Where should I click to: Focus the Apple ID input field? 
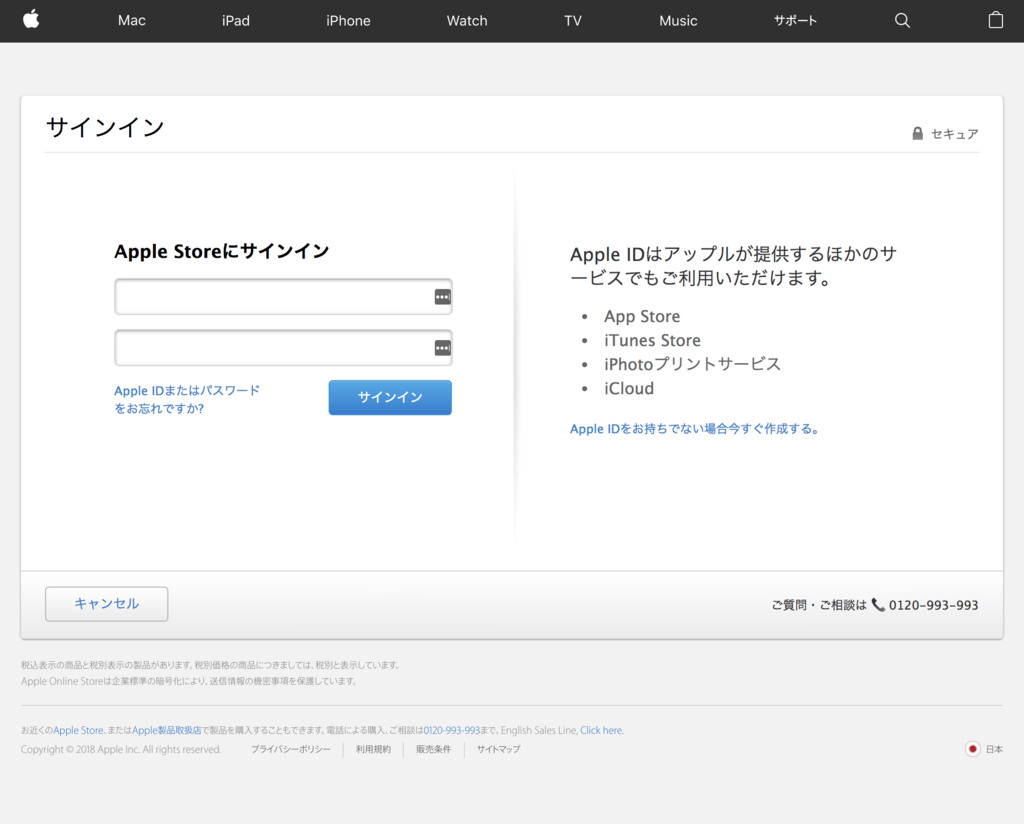(283, 297)
